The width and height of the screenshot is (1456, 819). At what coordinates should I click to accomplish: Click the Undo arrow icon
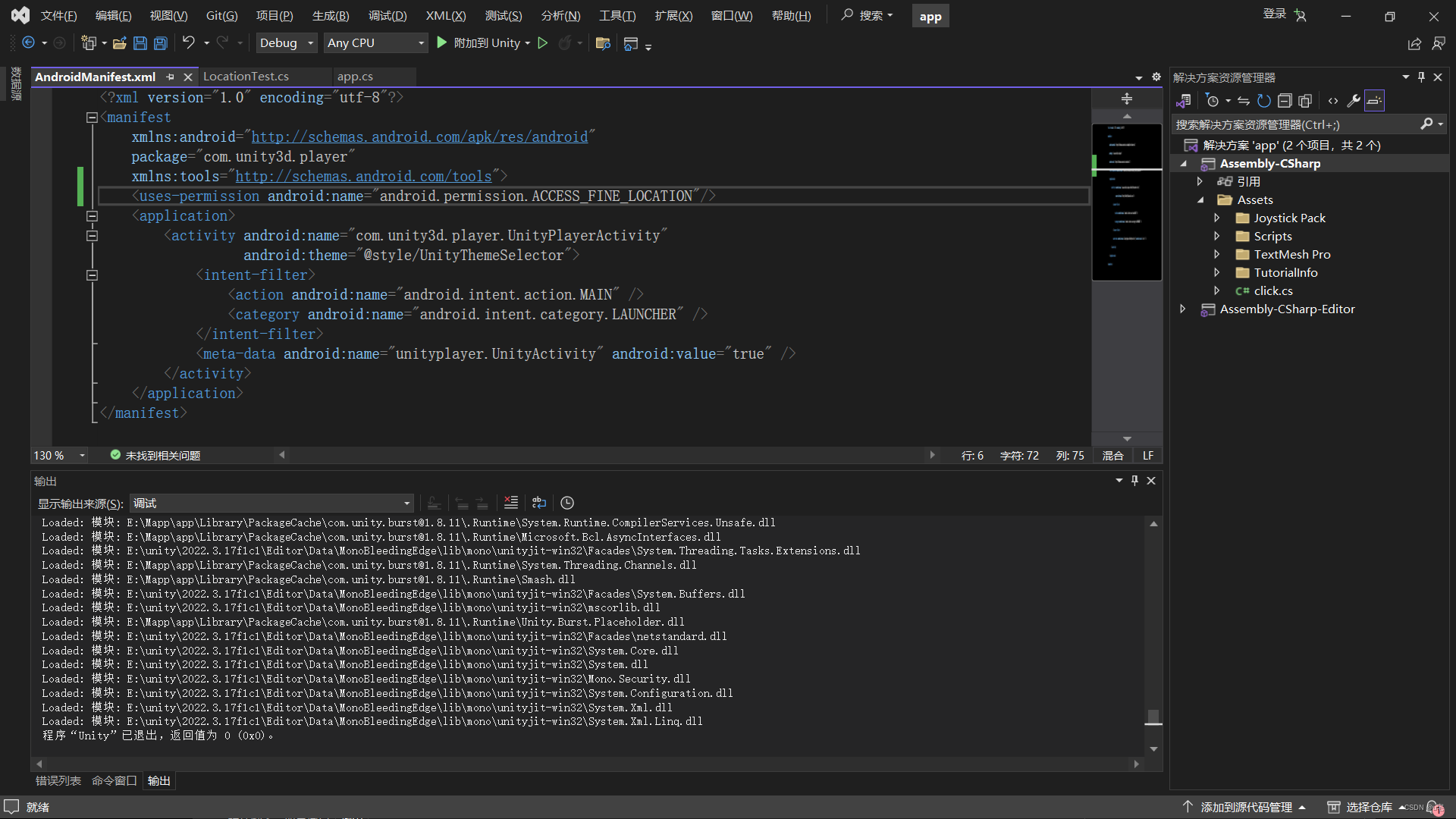[188, 43]
